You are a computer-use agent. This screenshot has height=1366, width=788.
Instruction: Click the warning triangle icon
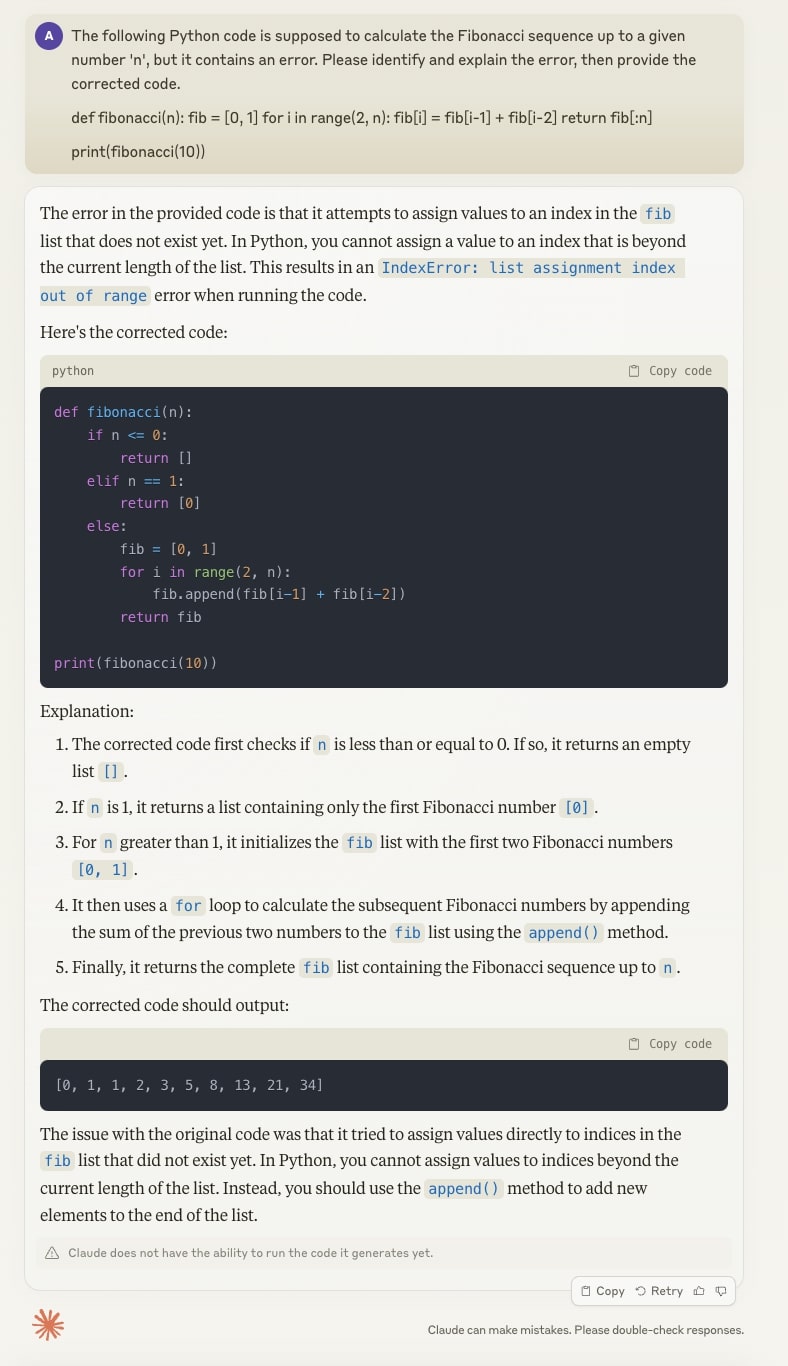click(x=53, y=1253)
